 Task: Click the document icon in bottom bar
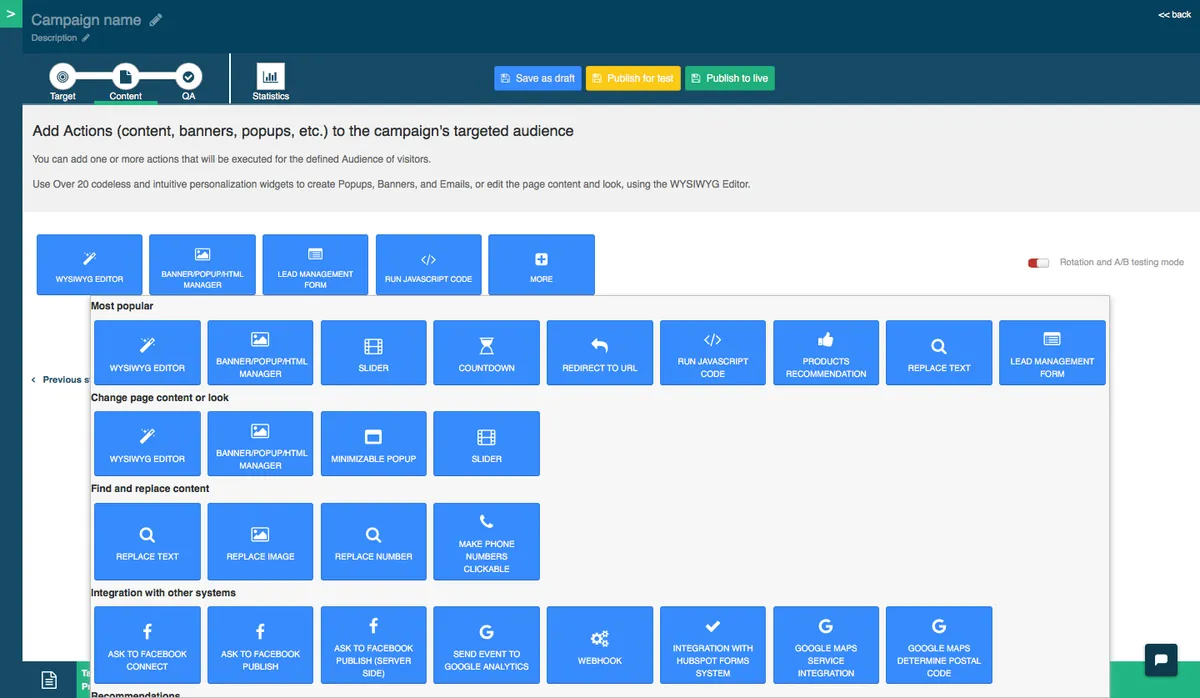[49, 680]
